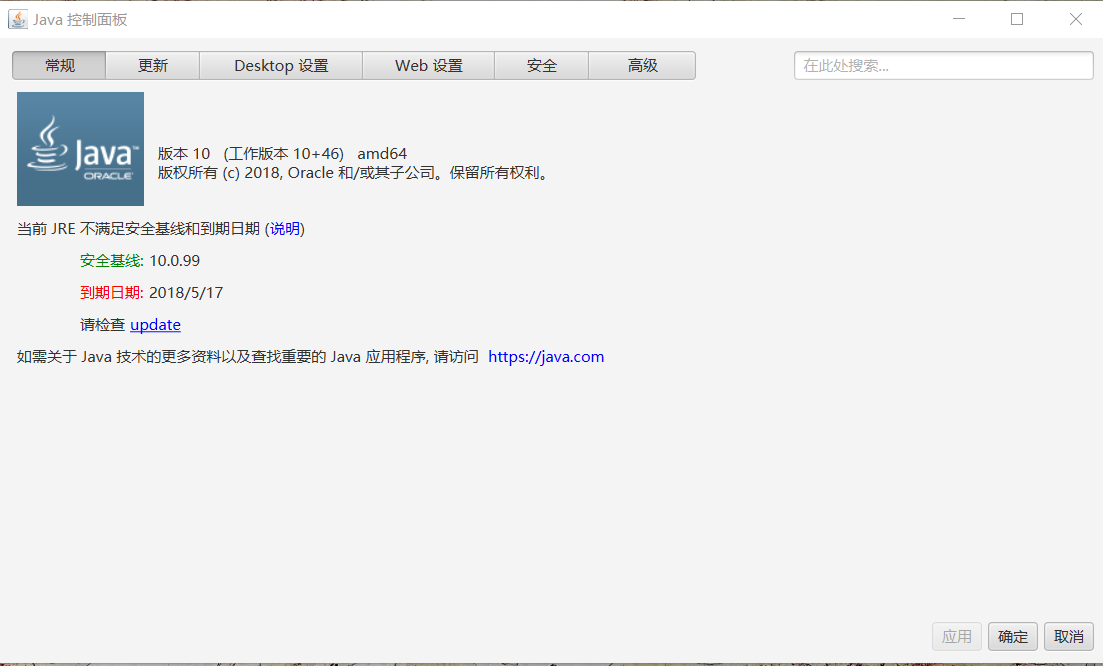Click the 请检查 text

tap(102, 324)
